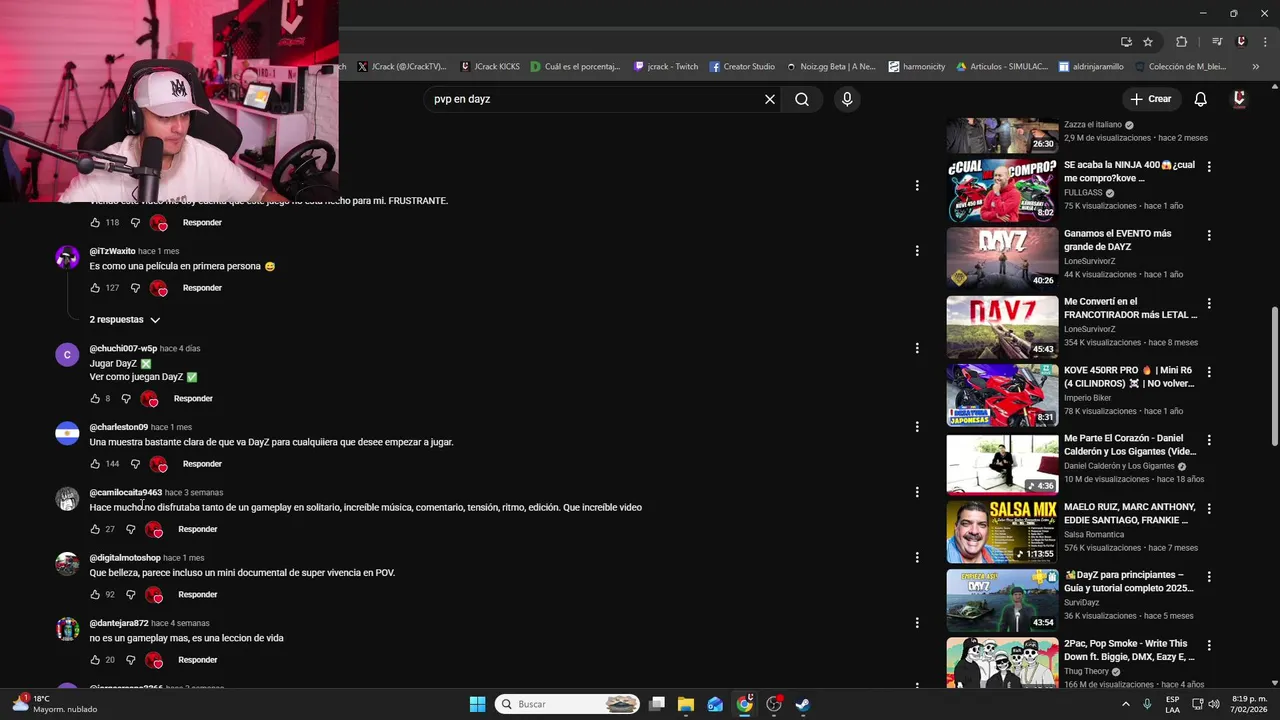Open 'Ganamos el EVENTO más grande de DAYZ' thumbnail

click(x=1002, y=258)
